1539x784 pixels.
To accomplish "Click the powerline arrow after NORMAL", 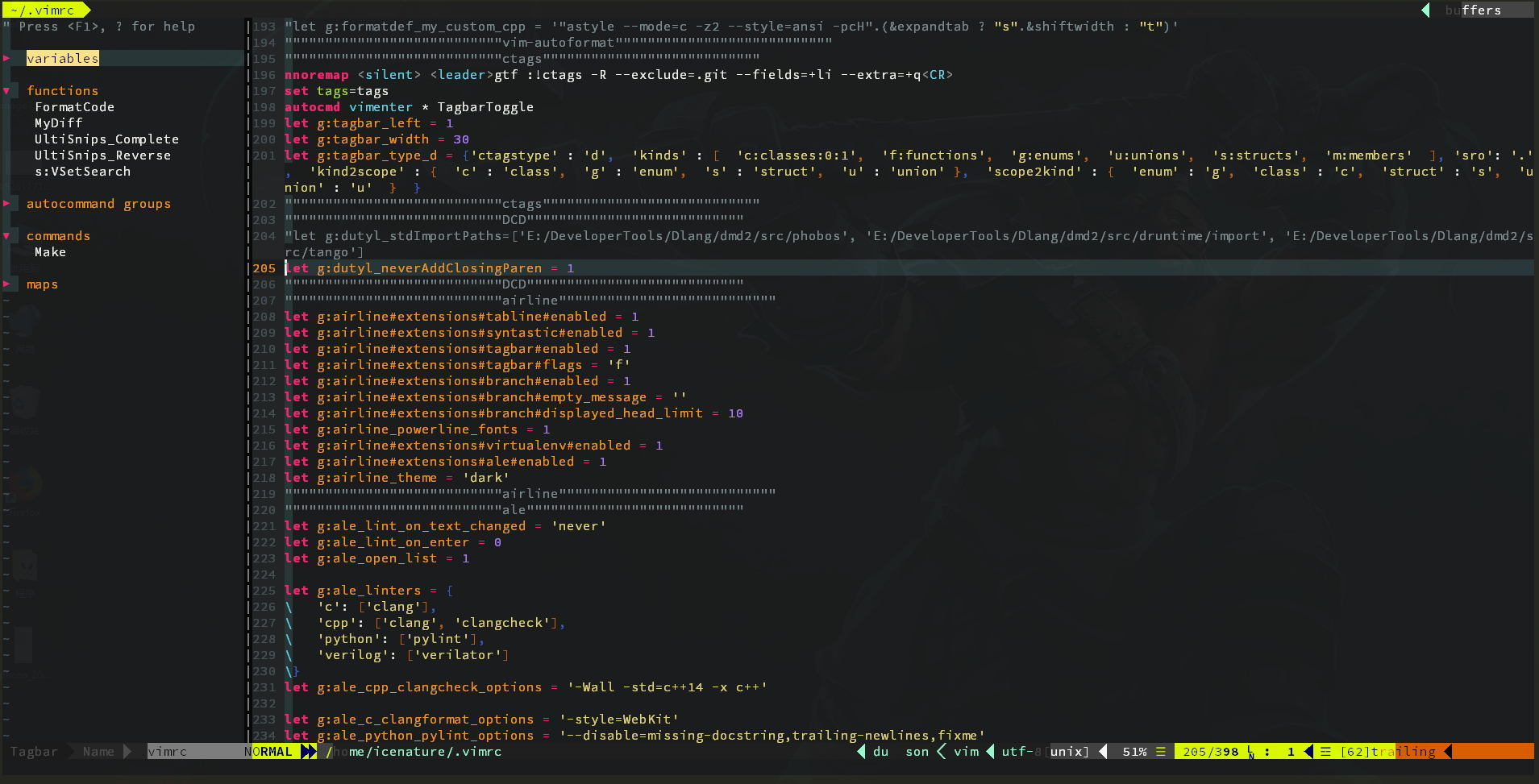I will point(307,751).
